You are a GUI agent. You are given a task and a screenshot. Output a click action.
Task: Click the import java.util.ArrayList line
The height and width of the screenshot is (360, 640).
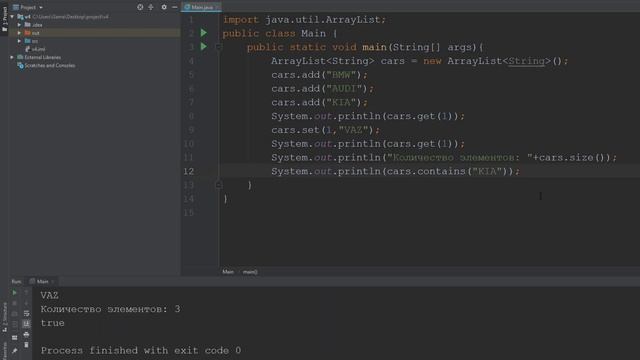[304, 19]
